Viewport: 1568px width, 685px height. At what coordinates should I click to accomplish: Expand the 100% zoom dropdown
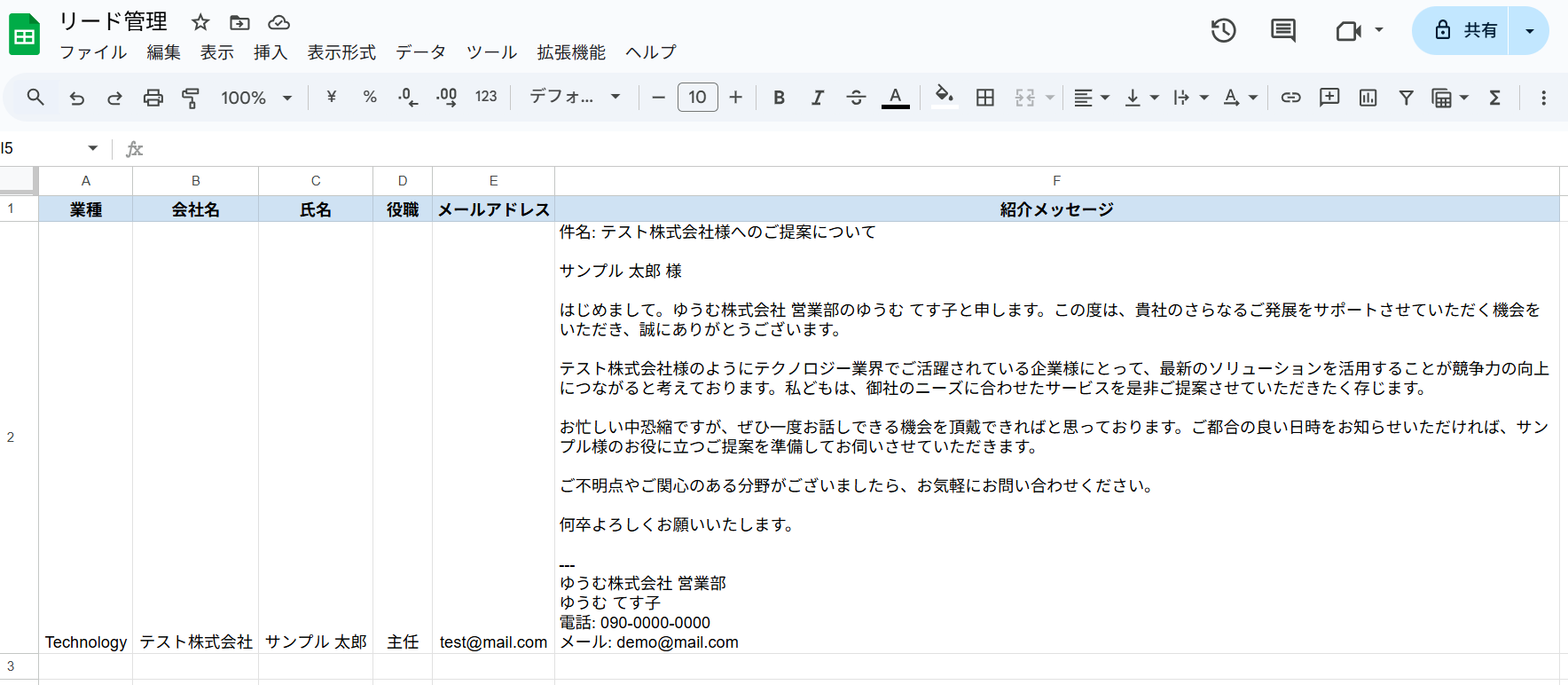[x=256, y=98]
